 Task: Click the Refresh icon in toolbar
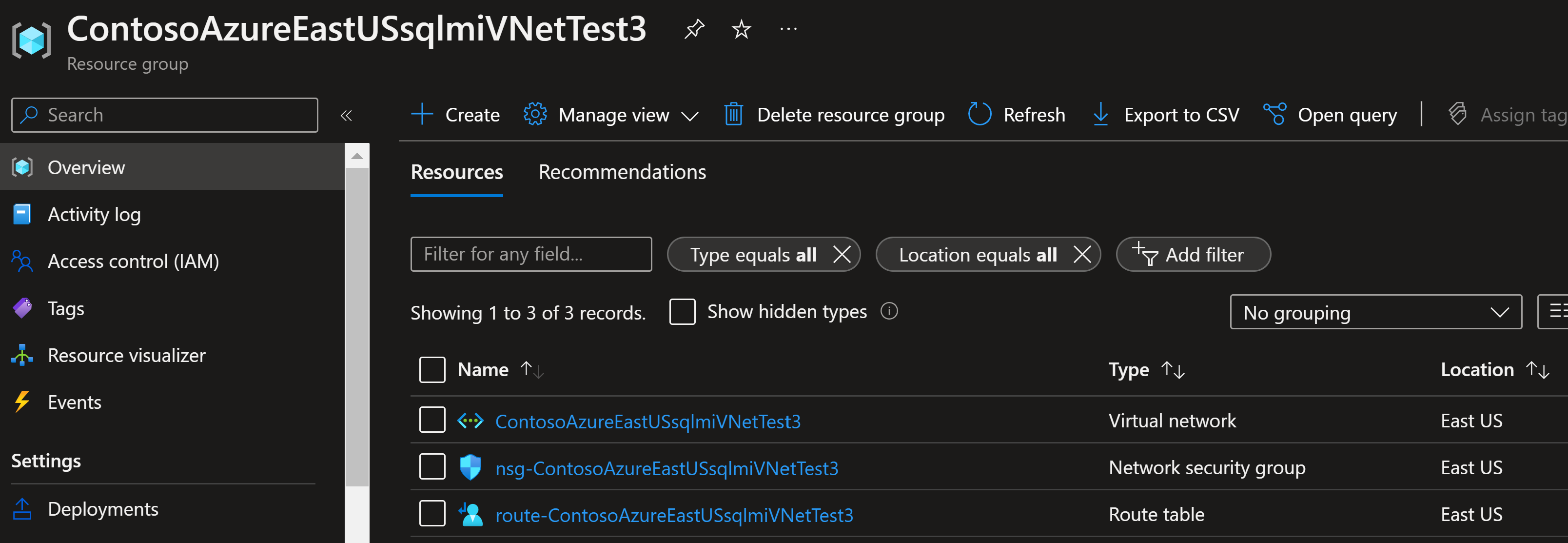(x=980, y=115)
